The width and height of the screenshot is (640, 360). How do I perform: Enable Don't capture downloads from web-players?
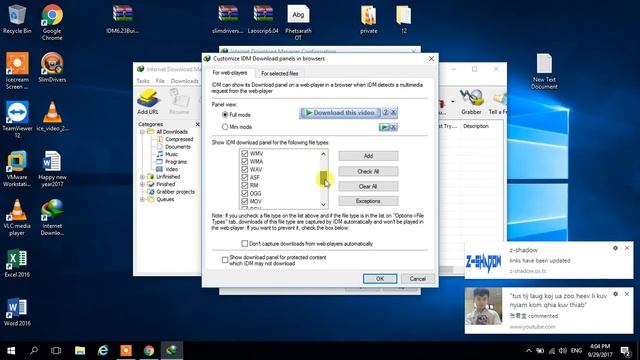pos(244,244)
